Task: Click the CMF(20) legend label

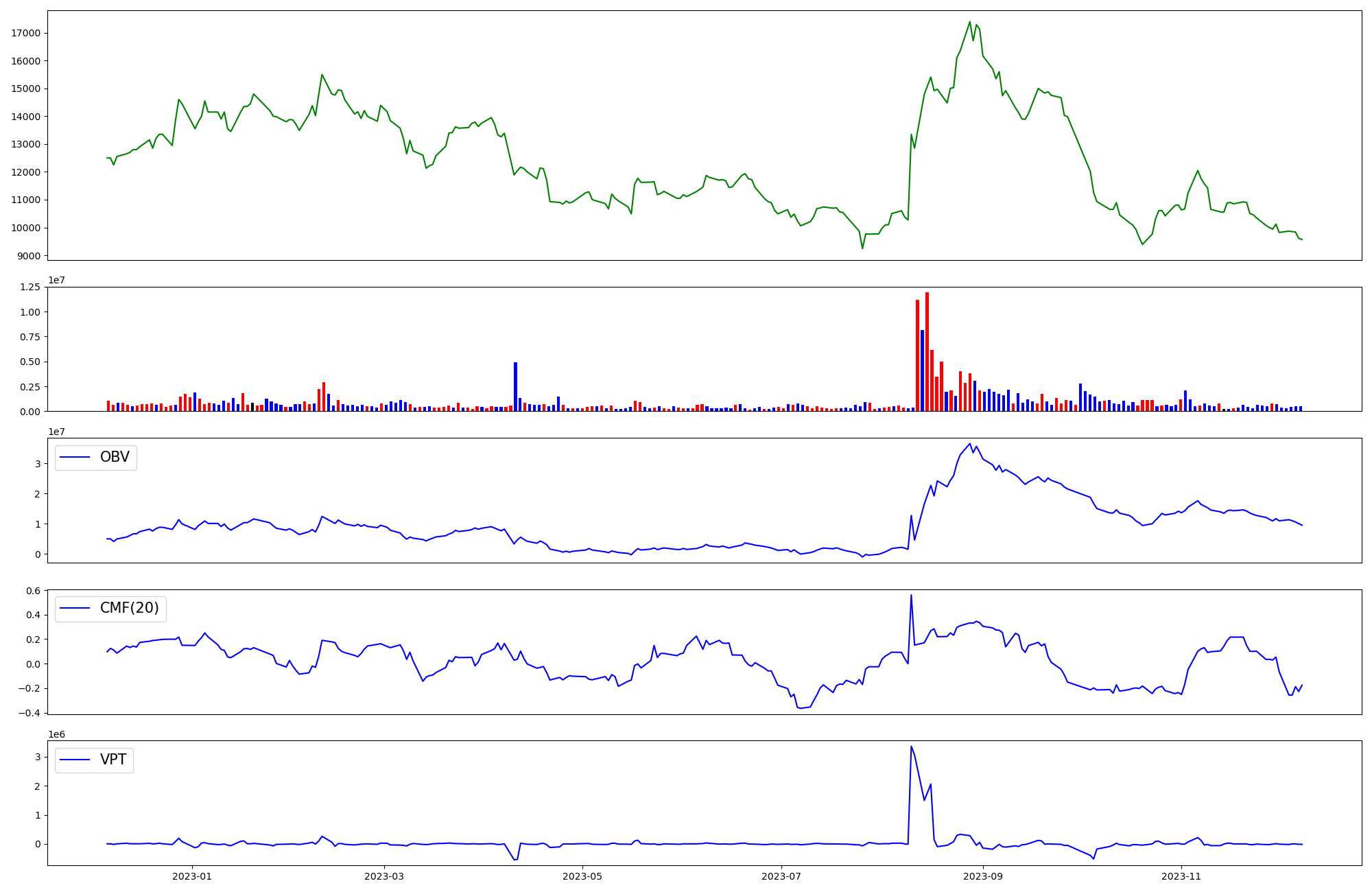Action: pos(129,608)
